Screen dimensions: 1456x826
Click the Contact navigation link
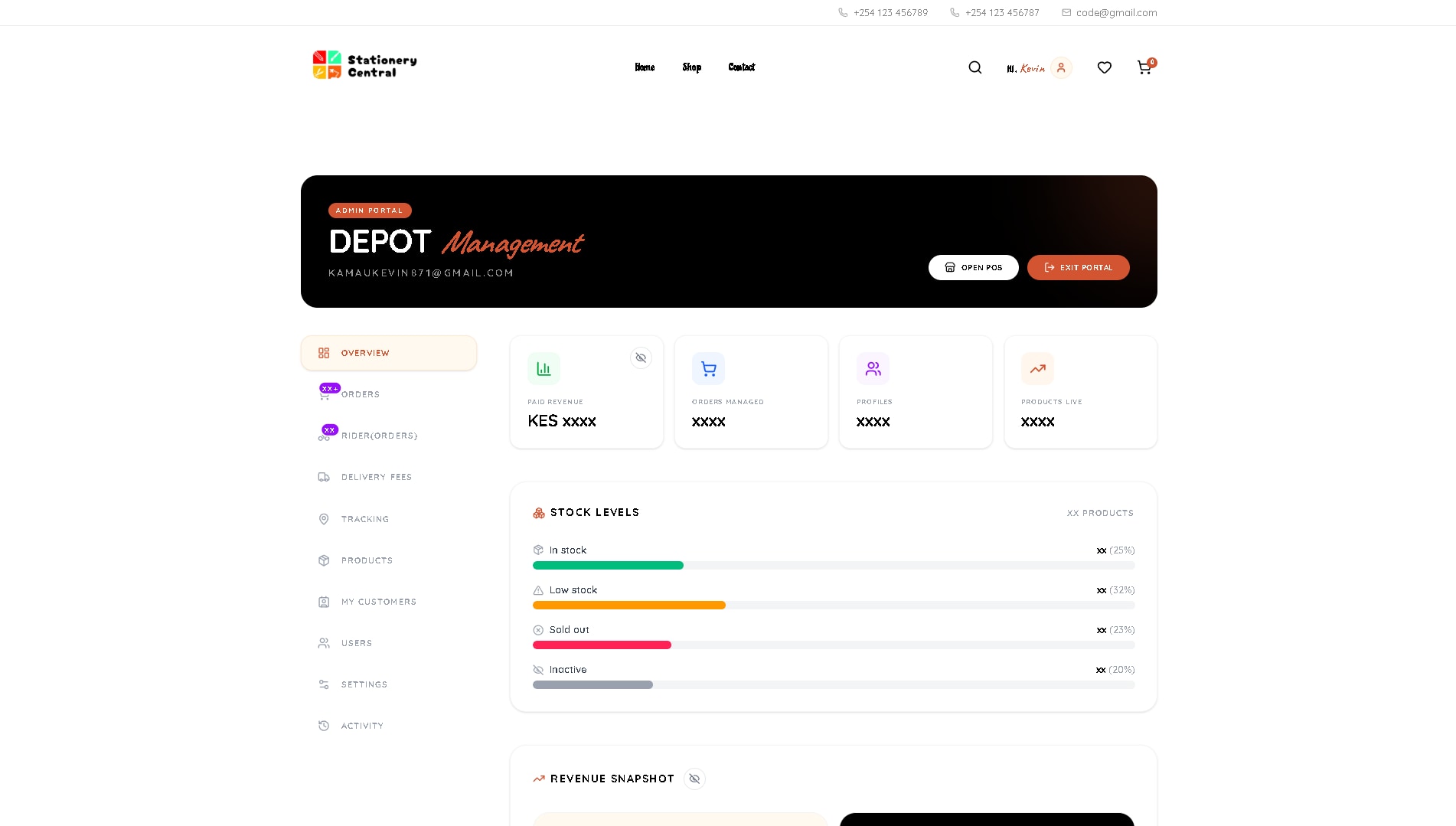pos(741,67)
